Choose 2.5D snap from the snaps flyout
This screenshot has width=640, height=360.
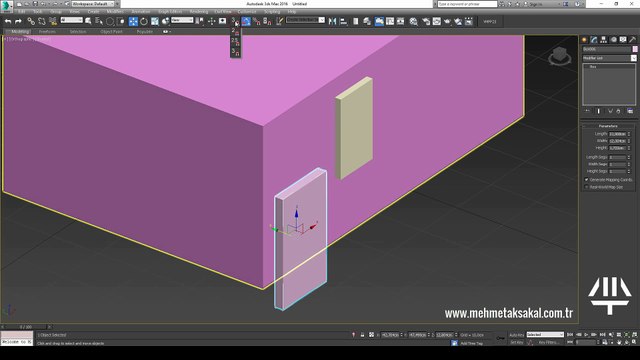tap(235, 42)
